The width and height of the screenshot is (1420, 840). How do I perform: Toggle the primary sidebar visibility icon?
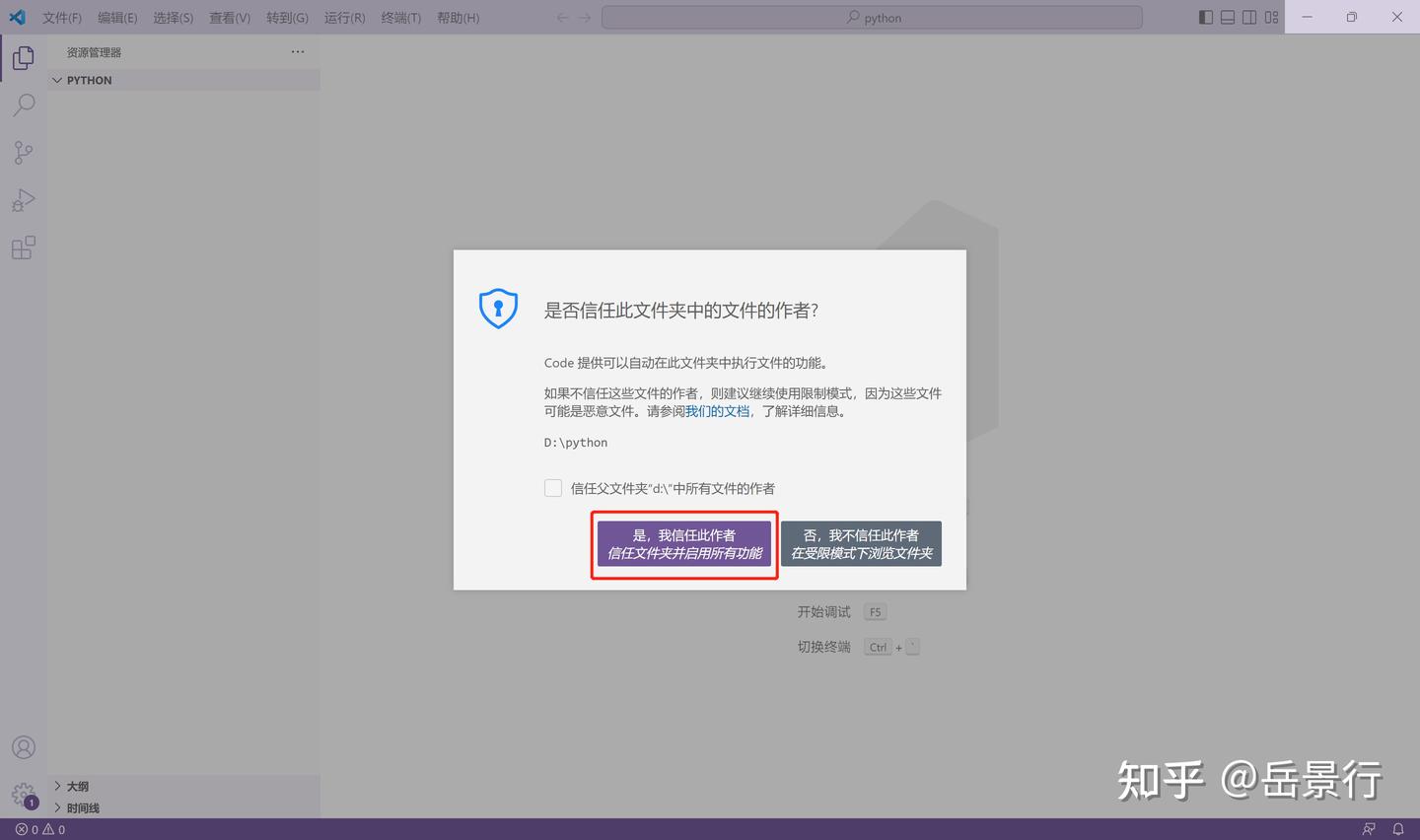[x=1204, y=17]
